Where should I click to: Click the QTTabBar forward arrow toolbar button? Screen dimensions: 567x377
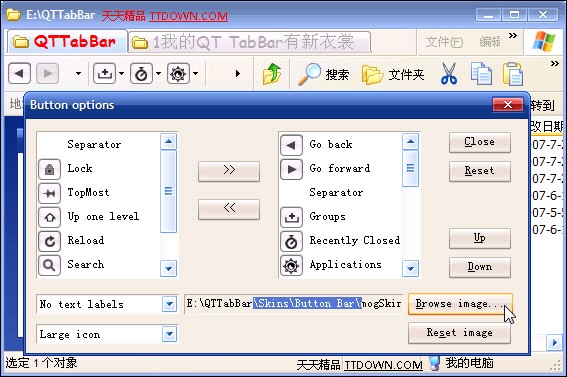coord(47,73)
